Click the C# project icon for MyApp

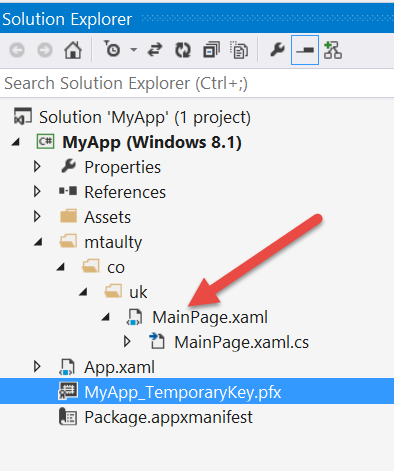pos(45,141)
